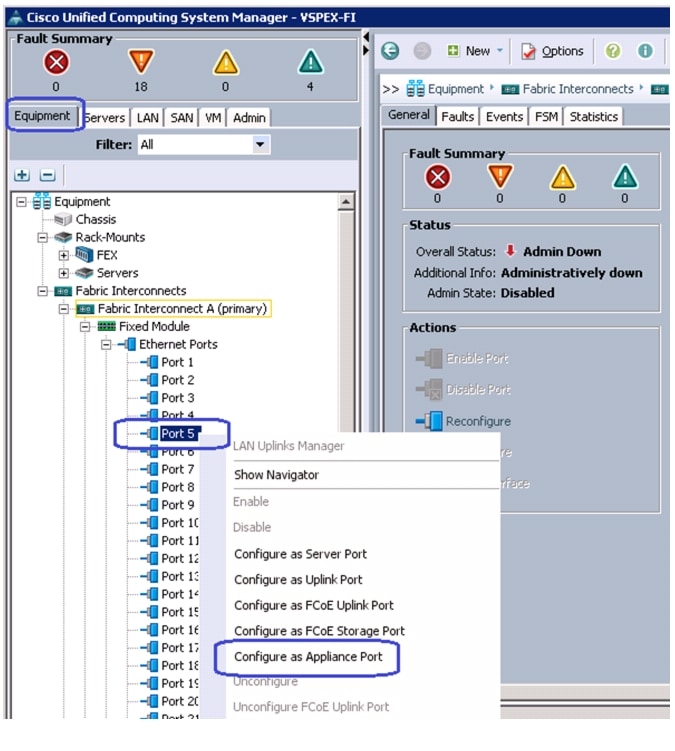Select Port 7 in the tree
The image size is (675, 751).
[178, 469]
